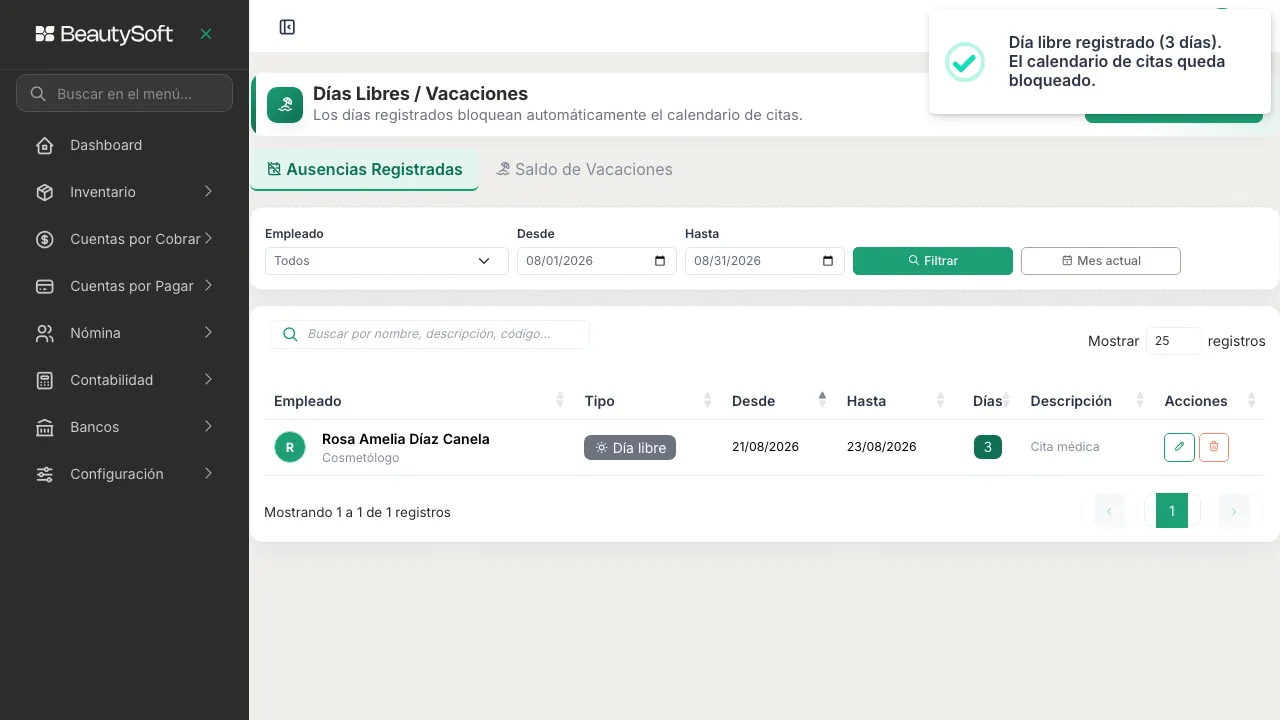This screenshot has width=1280, height=720.
Task: Expand the Configuración menu chevron
Action: coord(208,474)
